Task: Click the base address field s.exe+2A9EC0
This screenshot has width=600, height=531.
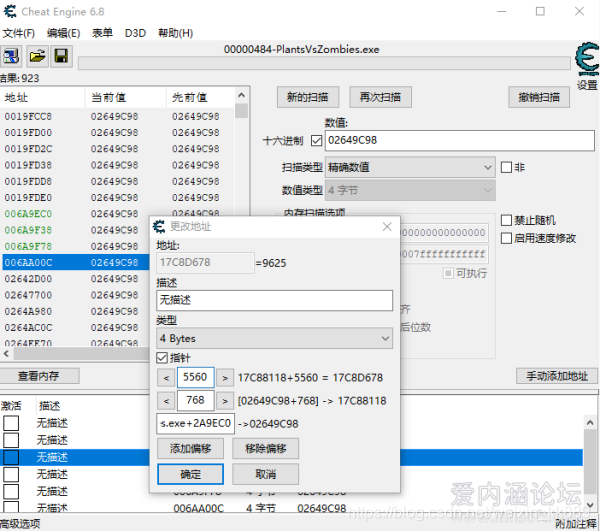Action: click(196, 423)
